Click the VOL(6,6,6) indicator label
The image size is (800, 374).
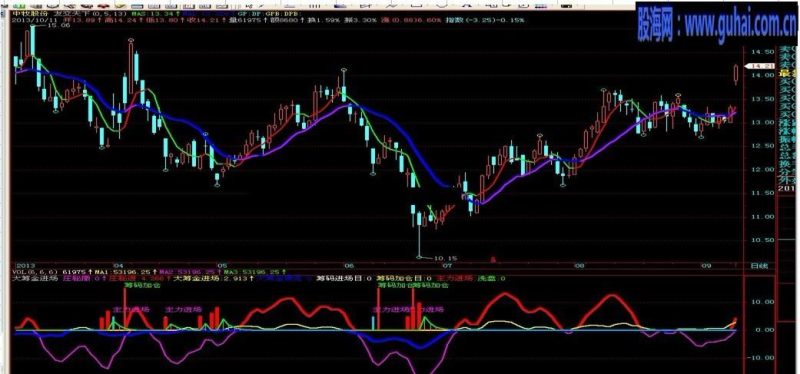[35, 272]
